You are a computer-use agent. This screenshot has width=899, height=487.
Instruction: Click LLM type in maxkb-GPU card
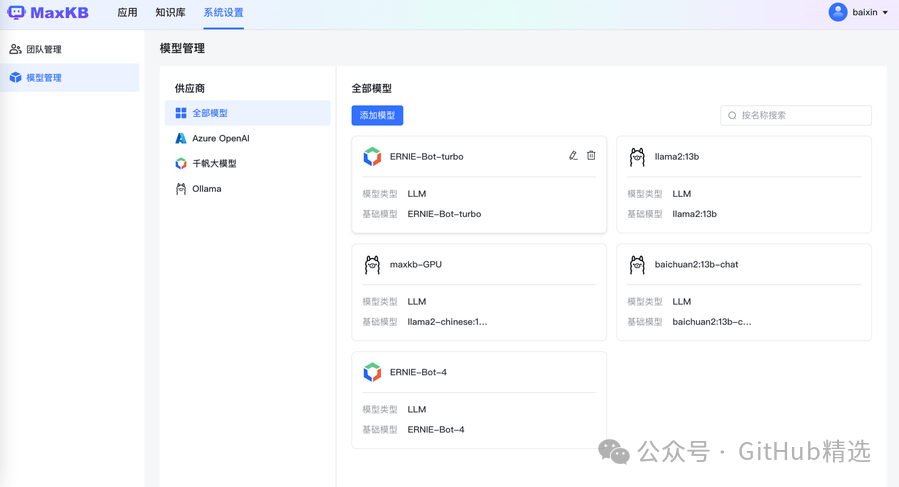[417, 302]
